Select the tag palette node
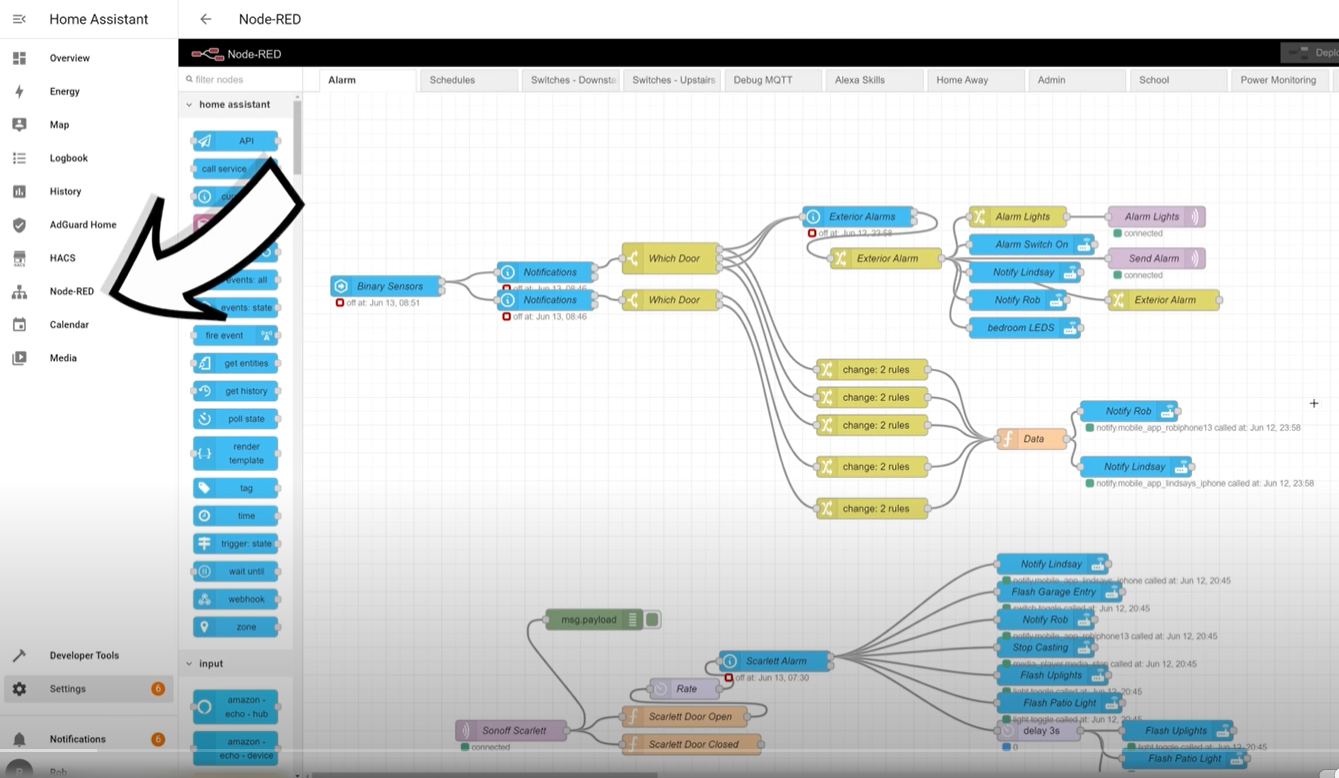1339x778 pixels. pyautogui.click(x=235, y=488)
